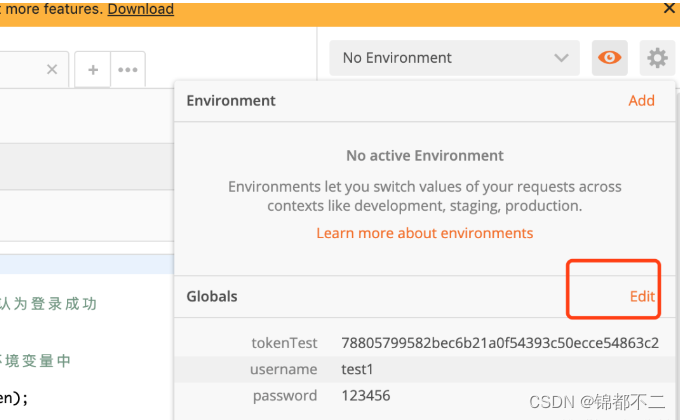Click Add to create an environment
Screen dimensions: 680x420
(641, 100)
